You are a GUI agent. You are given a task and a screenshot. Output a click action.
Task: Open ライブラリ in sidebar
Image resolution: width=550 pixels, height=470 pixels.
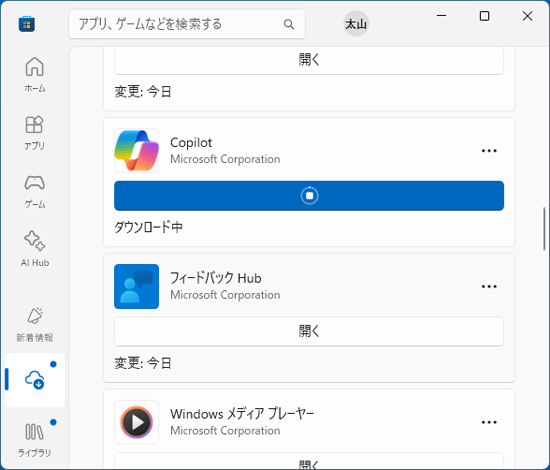coord(34,438)
